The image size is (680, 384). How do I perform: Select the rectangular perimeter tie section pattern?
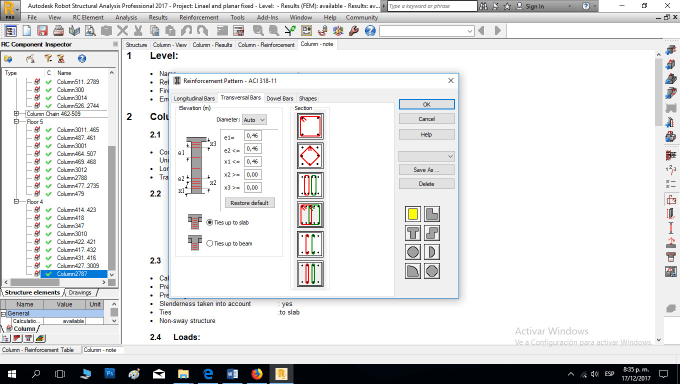(x=310, y=126)
